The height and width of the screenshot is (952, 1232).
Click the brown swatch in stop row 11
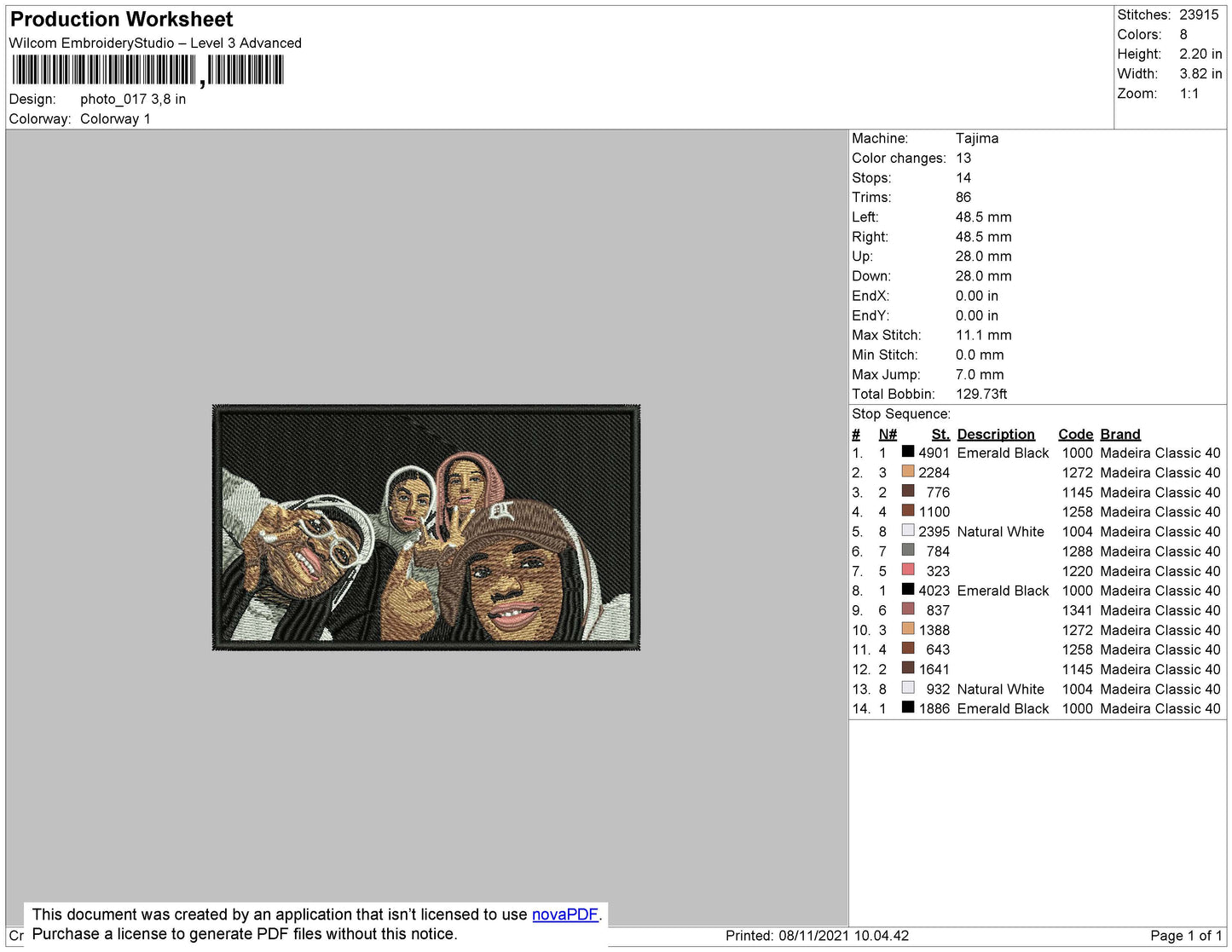[x=908, y=648]
